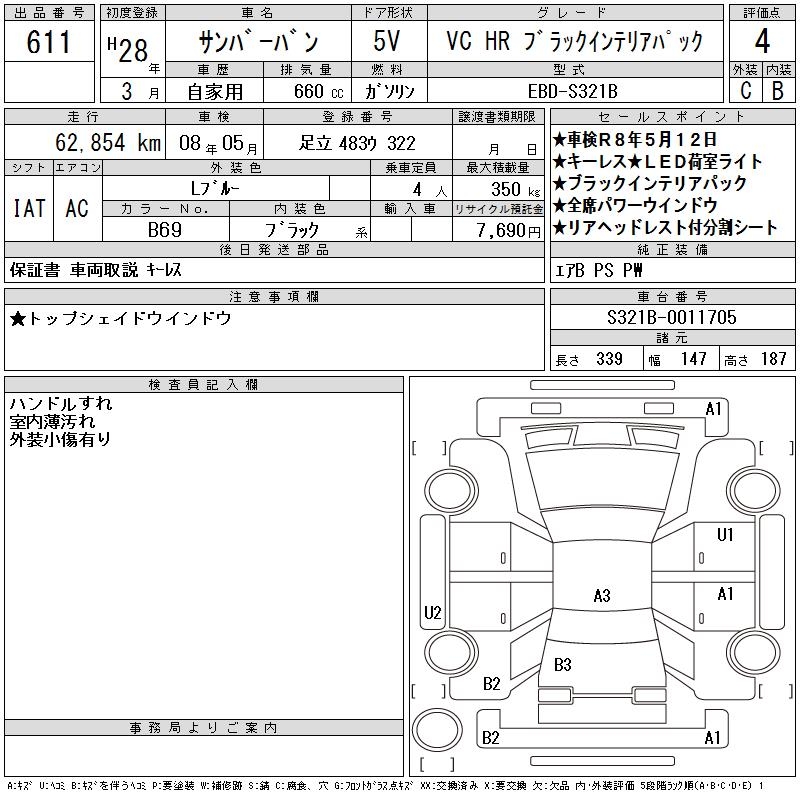Image resolution: width=800 pixels, height=800 pixels.
Task: Select height value 187
Action: (773, 359)
